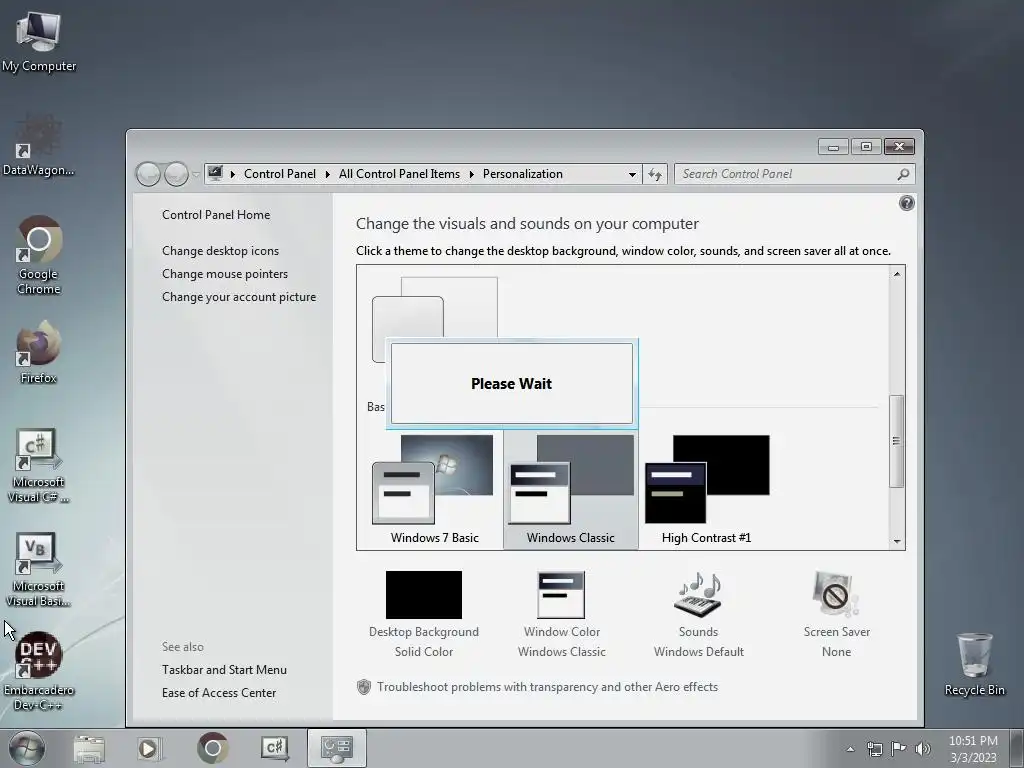Viewport: 1024px width, 768px height.
Task: Focus the Search Control Panel field
Action: tap(794, 174)
